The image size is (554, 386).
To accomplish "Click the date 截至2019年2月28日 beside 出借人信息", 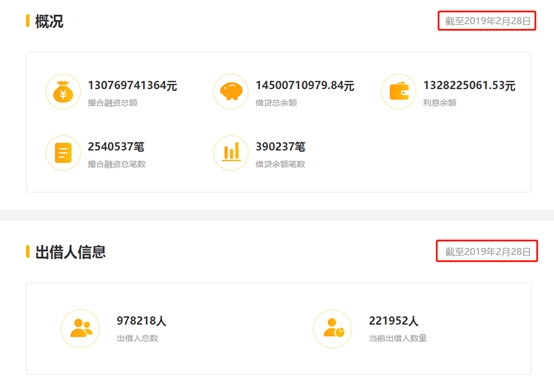I will (488, 251).
